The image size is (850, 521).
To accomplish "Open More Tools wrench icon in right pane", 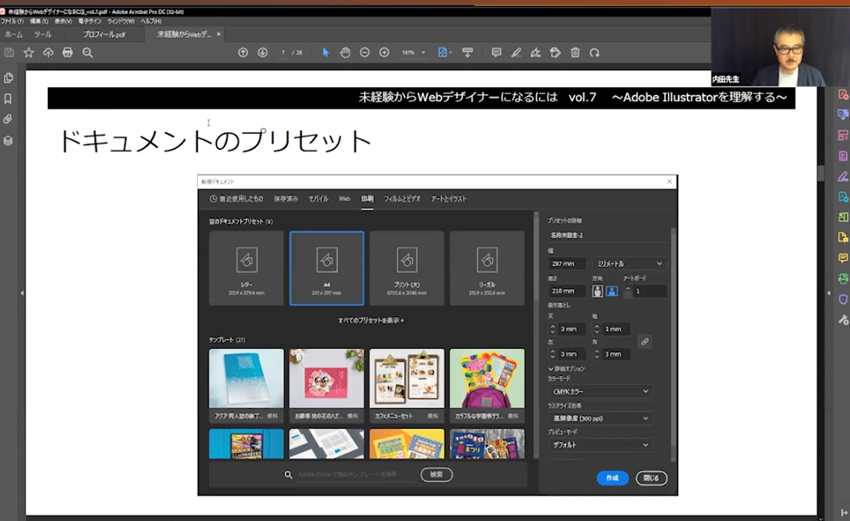I will coord(843,320).
